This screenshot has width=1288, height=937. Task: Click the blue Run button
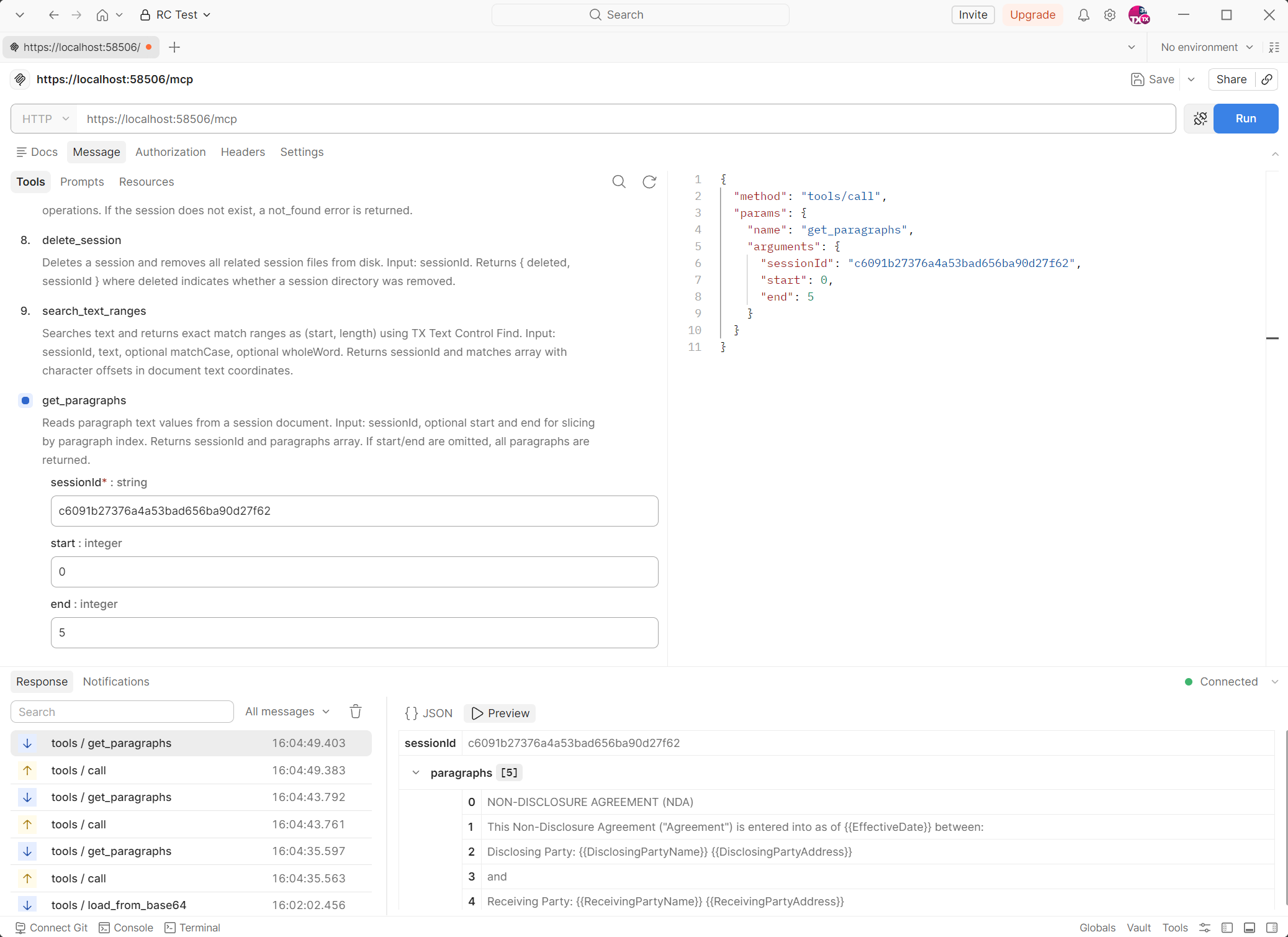click(1245, 119)
